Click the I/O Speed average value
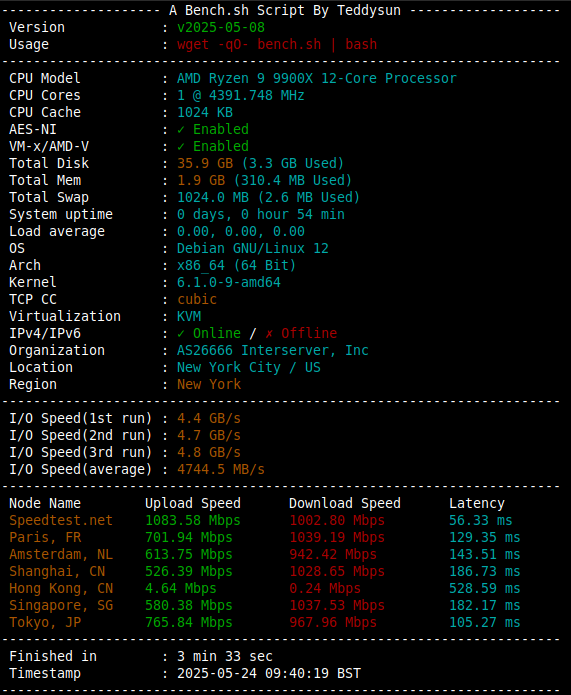The height and width of the screenshot is (695, 571). tap(221, 469)
